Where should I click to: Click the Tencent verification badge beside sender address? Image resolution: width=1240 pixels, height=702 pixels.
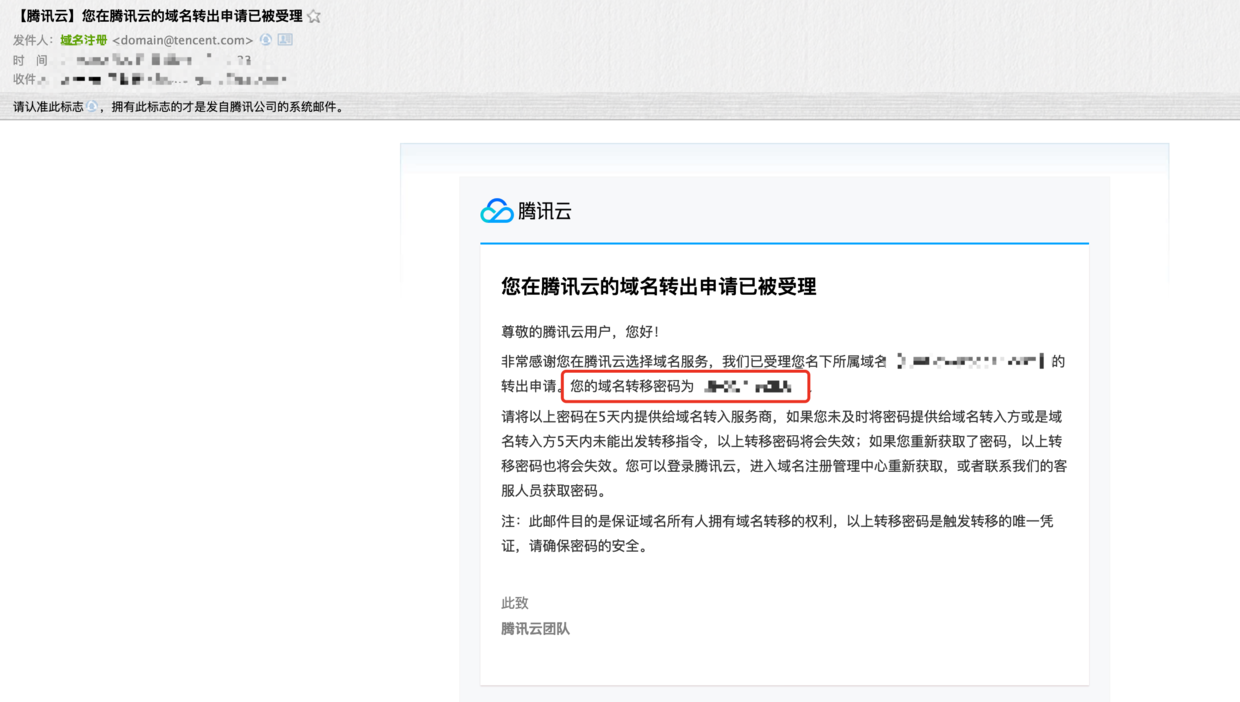point(266,40)
